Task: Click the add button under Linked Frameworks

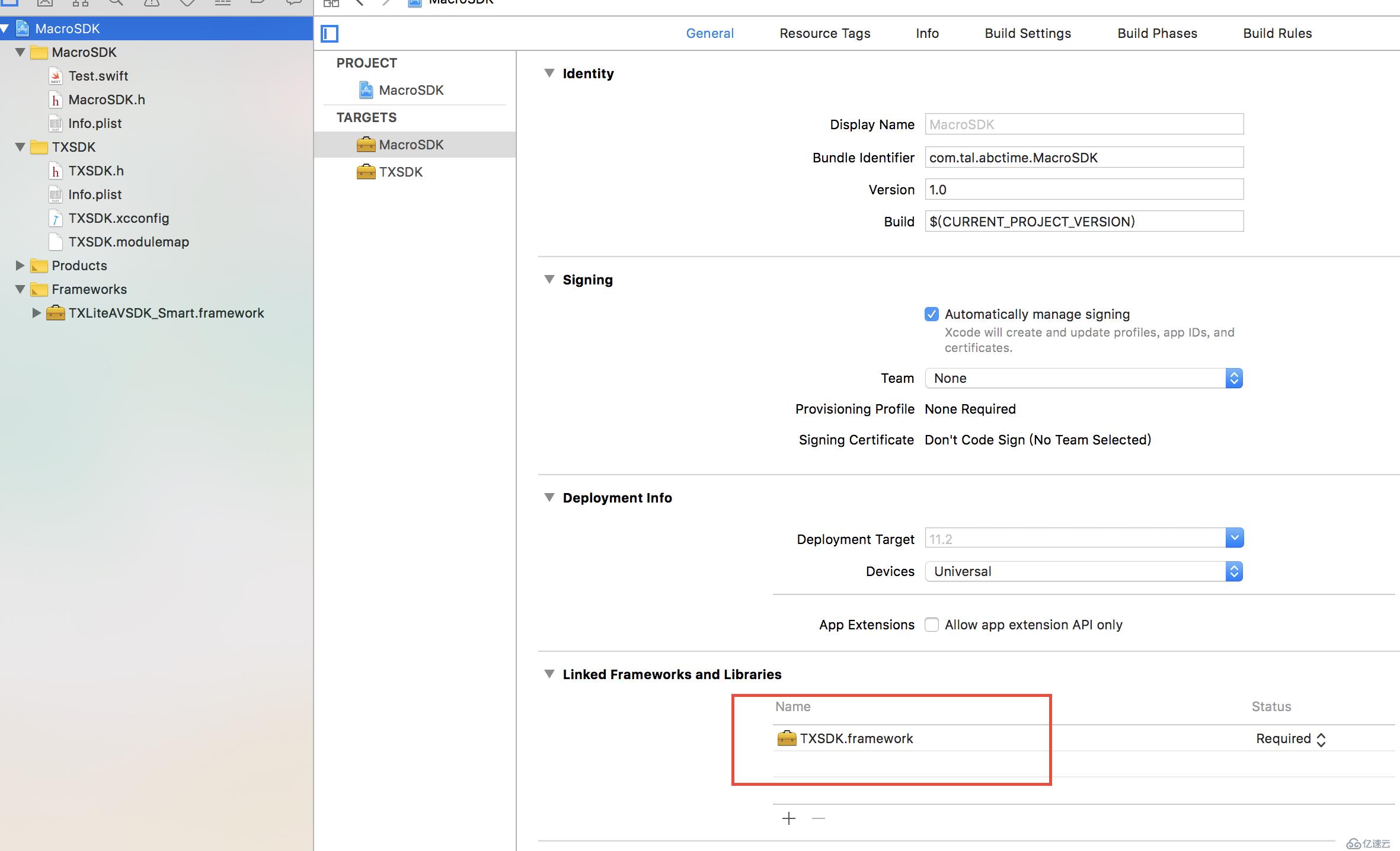Action: coord(789,819)
